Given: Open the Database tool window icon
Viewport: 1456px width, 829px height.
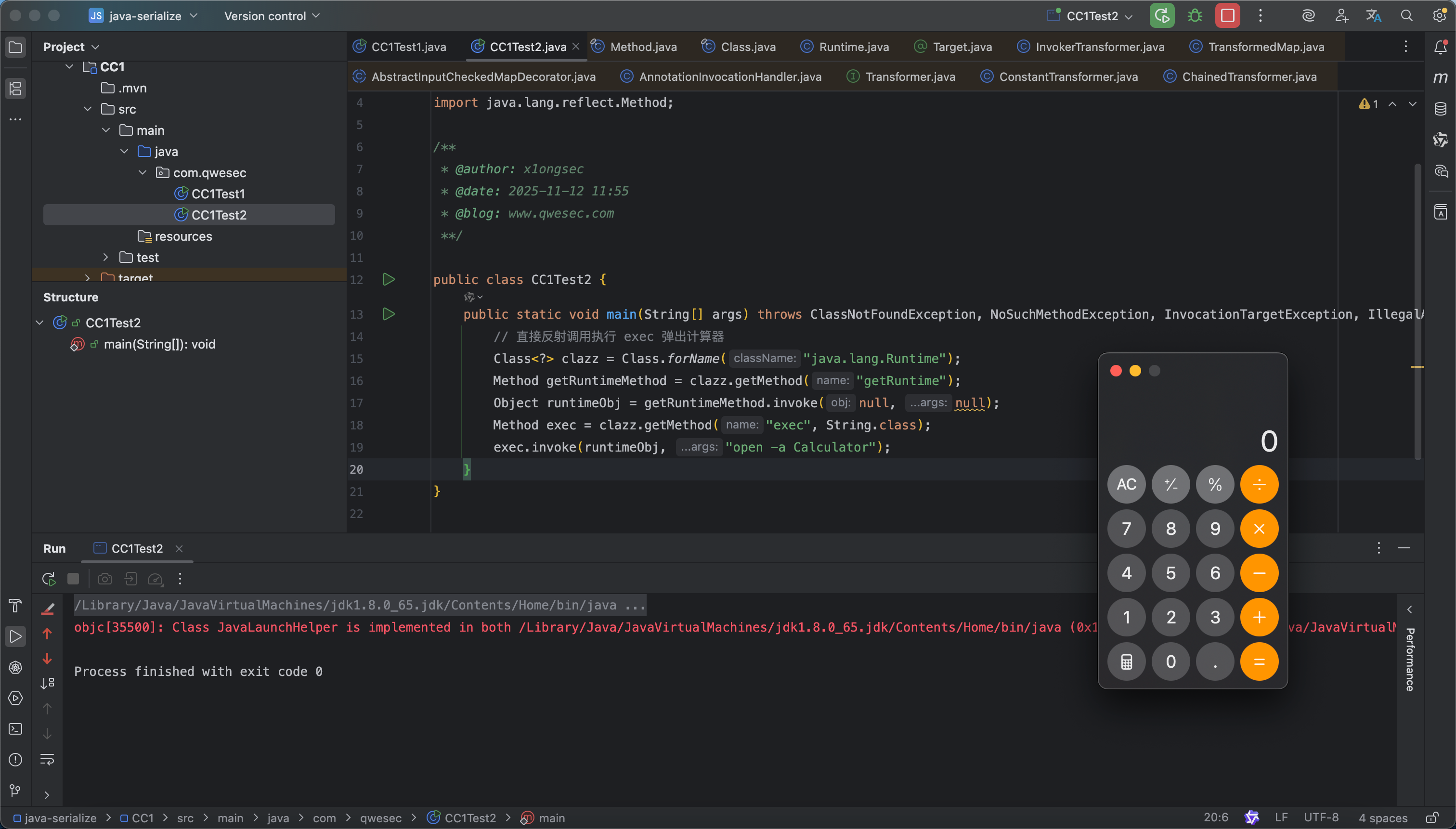Looking at the screenshot, I should click(x=1440, y=109).
